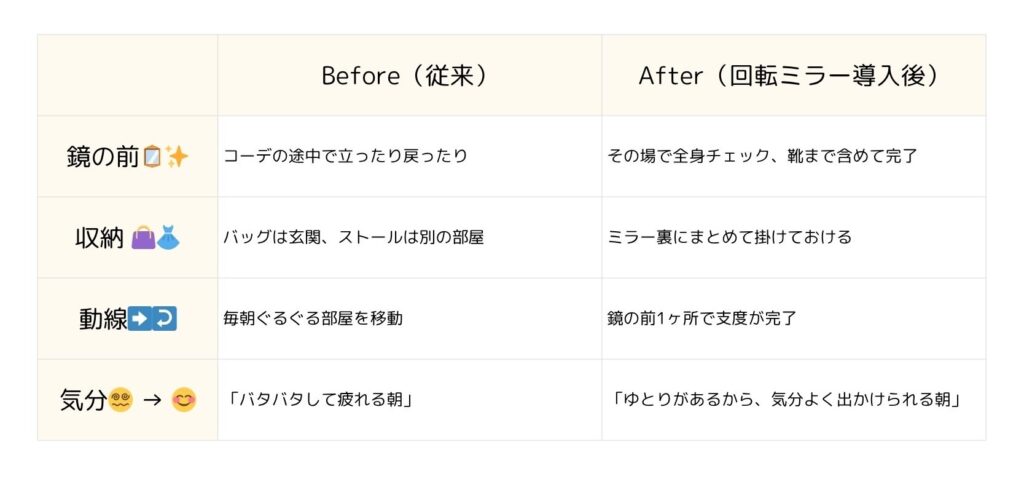
Task: Click the purple handbag emoji
Action: pyautogui.click(x=143, y=238)
